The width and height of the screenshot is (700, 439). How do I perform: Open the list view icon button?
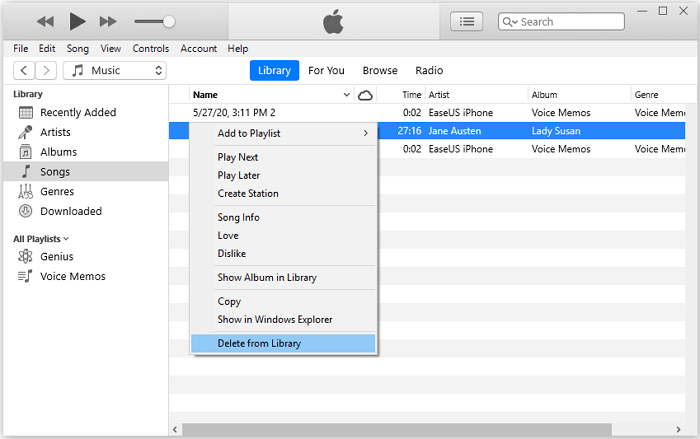(466, 21)
